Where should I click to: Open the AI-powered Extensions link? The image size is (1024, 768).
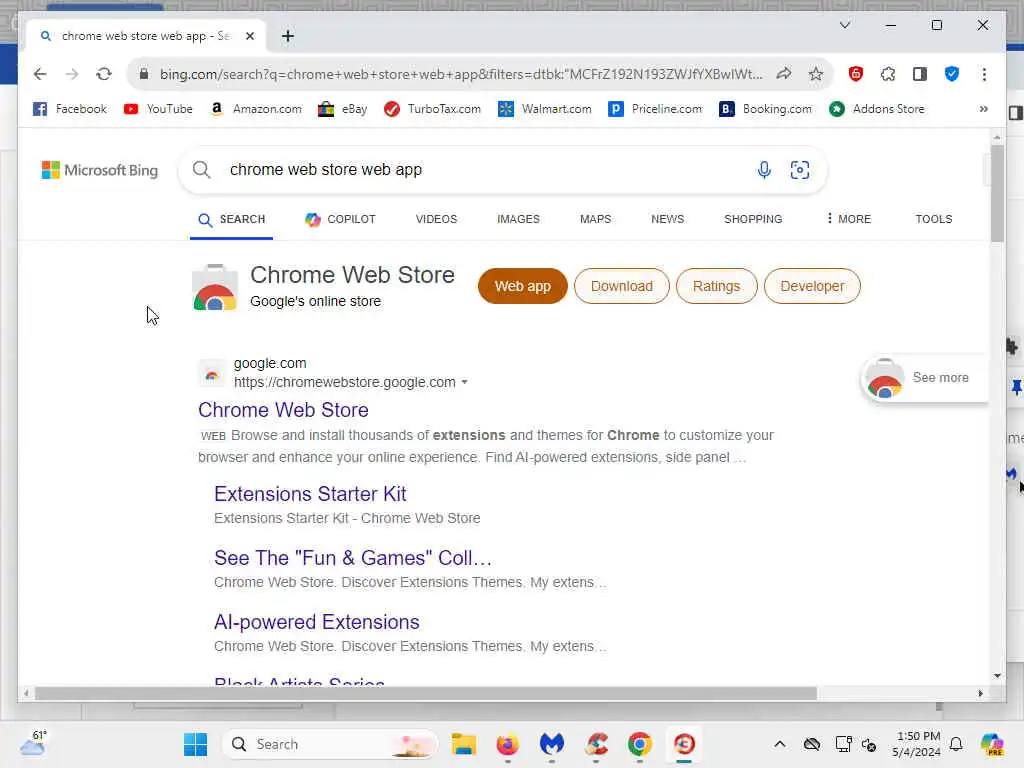tap(317, 622)
